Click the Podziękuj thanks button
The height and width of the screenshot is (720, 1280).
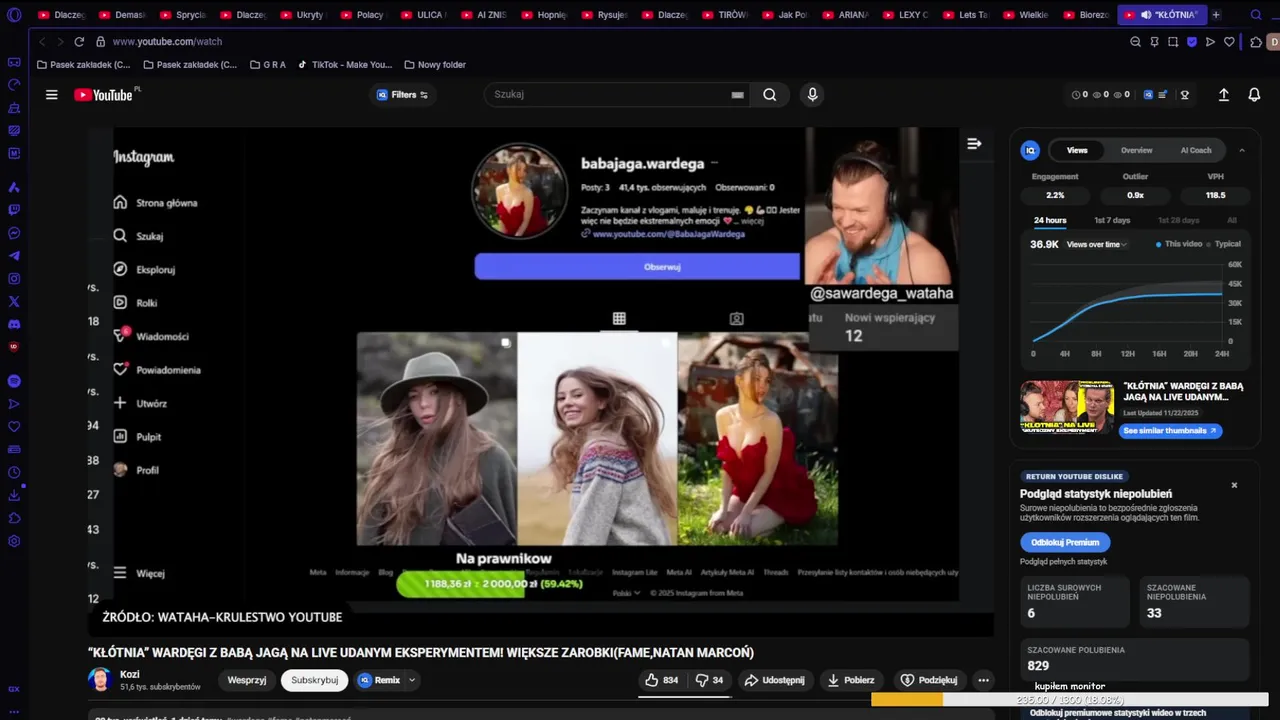point(929,680)
